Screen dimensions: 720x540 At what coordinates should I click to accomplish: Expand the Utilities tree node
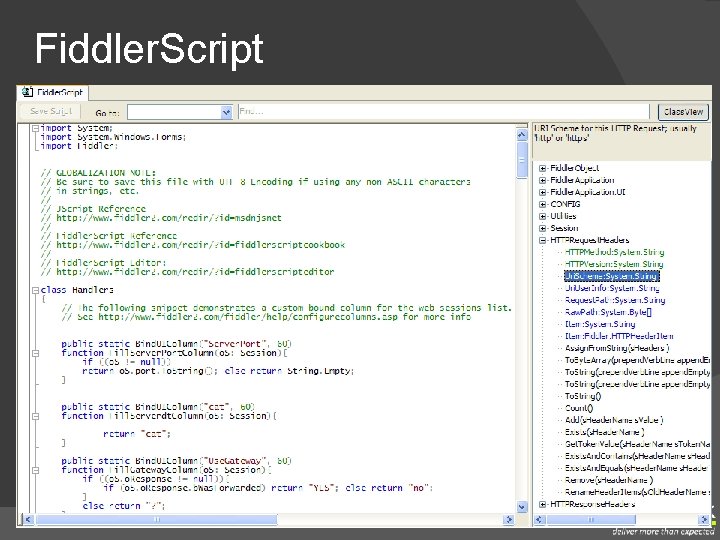pos(542,216)
